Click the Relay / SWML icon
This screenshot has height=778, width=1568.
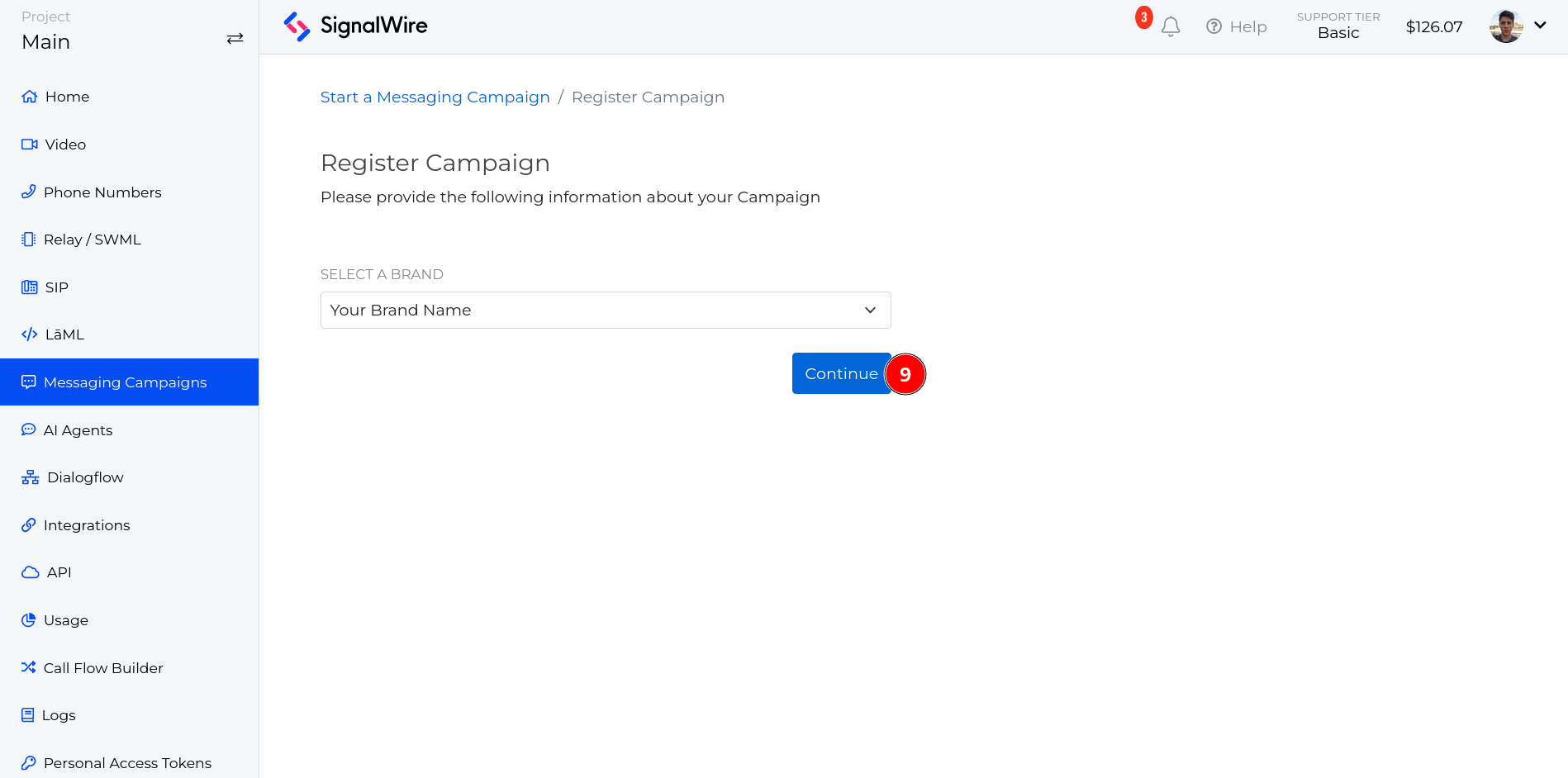29,239
